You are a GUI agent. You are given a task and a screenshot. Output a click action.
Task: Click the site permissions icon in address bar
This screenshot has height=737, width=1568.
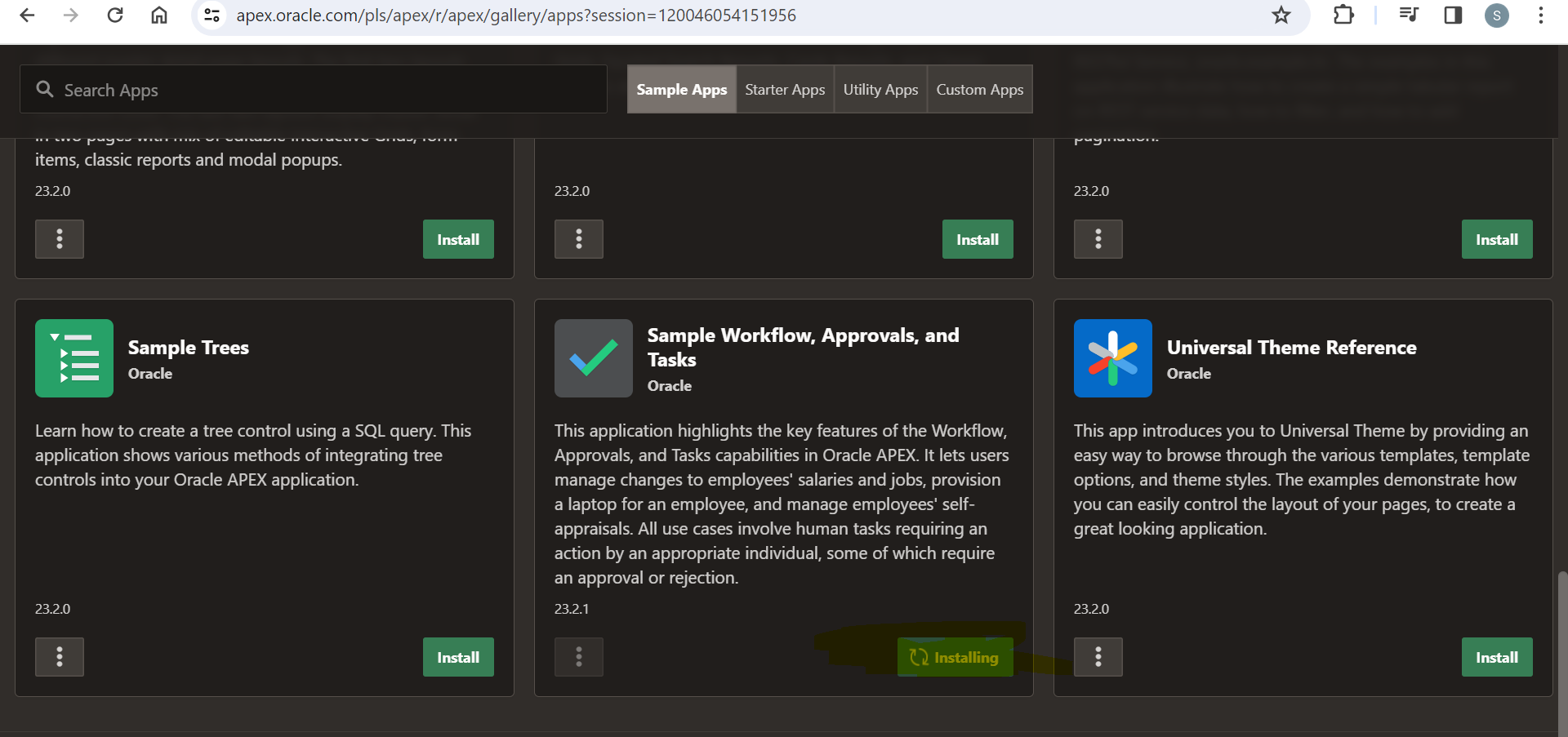coord(212,16)
